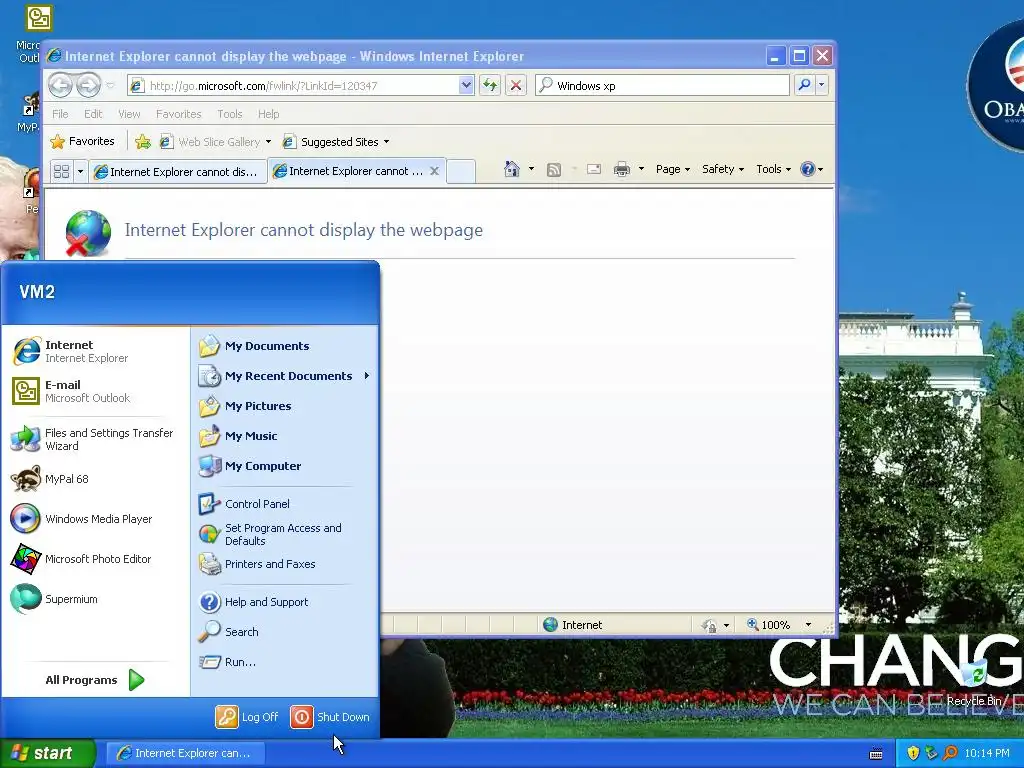Viewport: 1024px width, 768px height.
Task: Open Safety menu dropdown
Action: pos(722,169)
